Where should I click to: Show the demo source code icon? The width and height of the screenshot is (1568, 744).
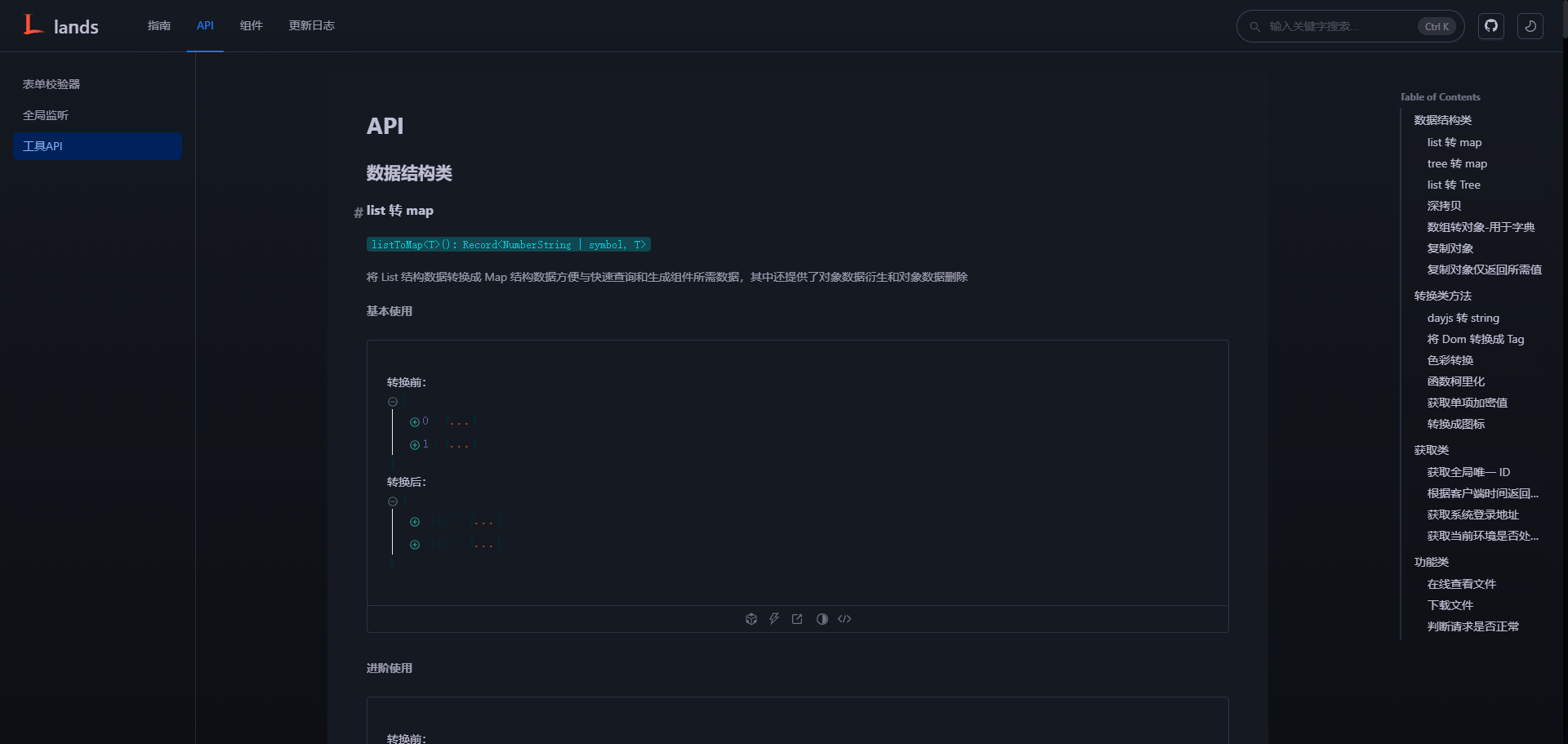(x=844, y=619)
